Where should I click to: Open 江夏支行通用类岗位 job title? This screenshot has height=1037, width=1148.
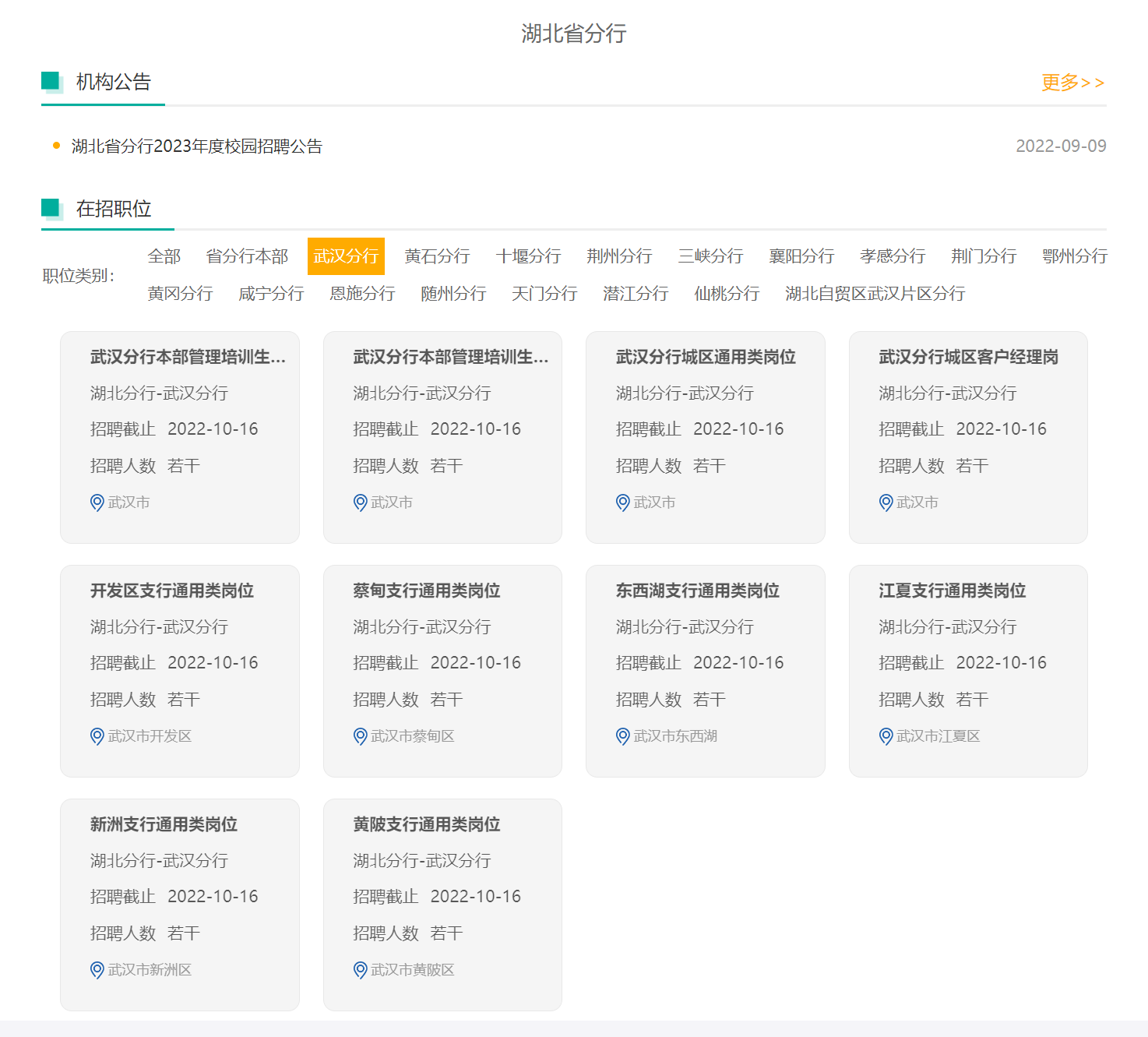953,591
